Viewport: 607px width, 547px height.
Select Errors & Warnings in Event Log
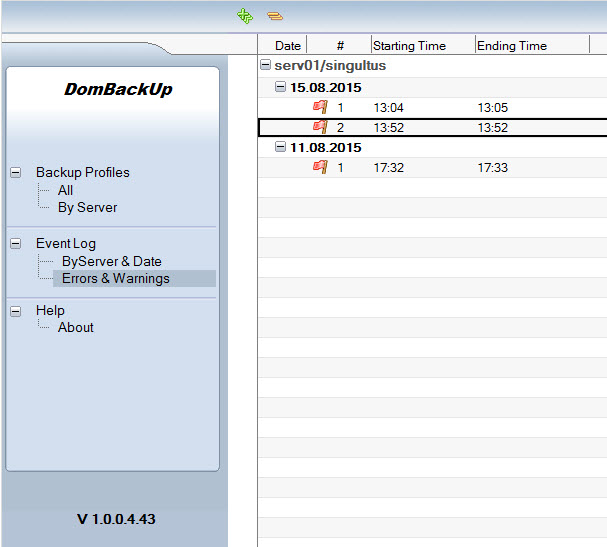(115, 279)
